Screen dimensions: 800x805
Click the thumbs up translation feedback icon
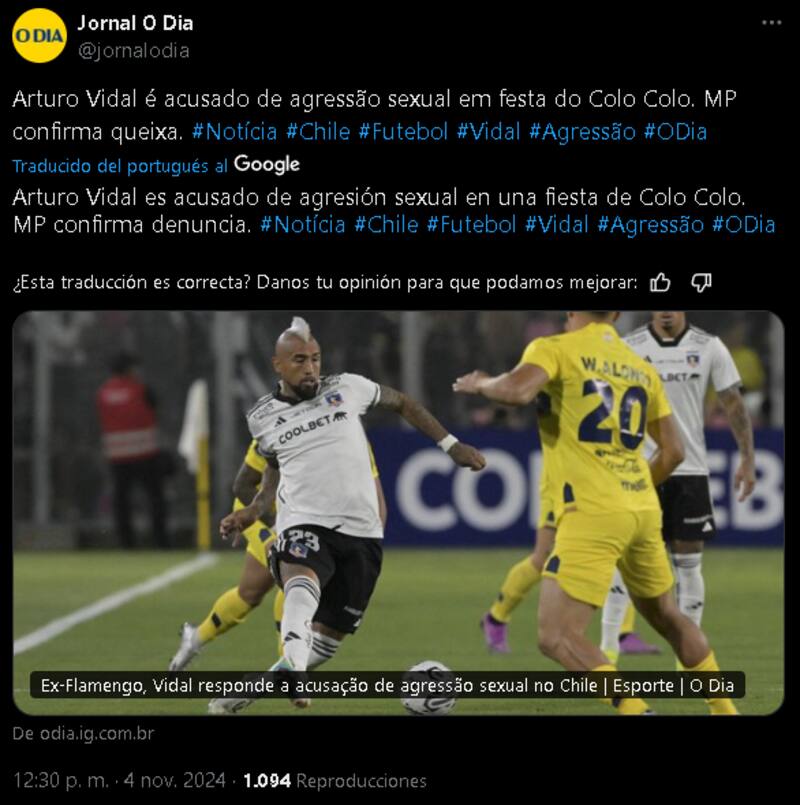[x=660, y=282]
